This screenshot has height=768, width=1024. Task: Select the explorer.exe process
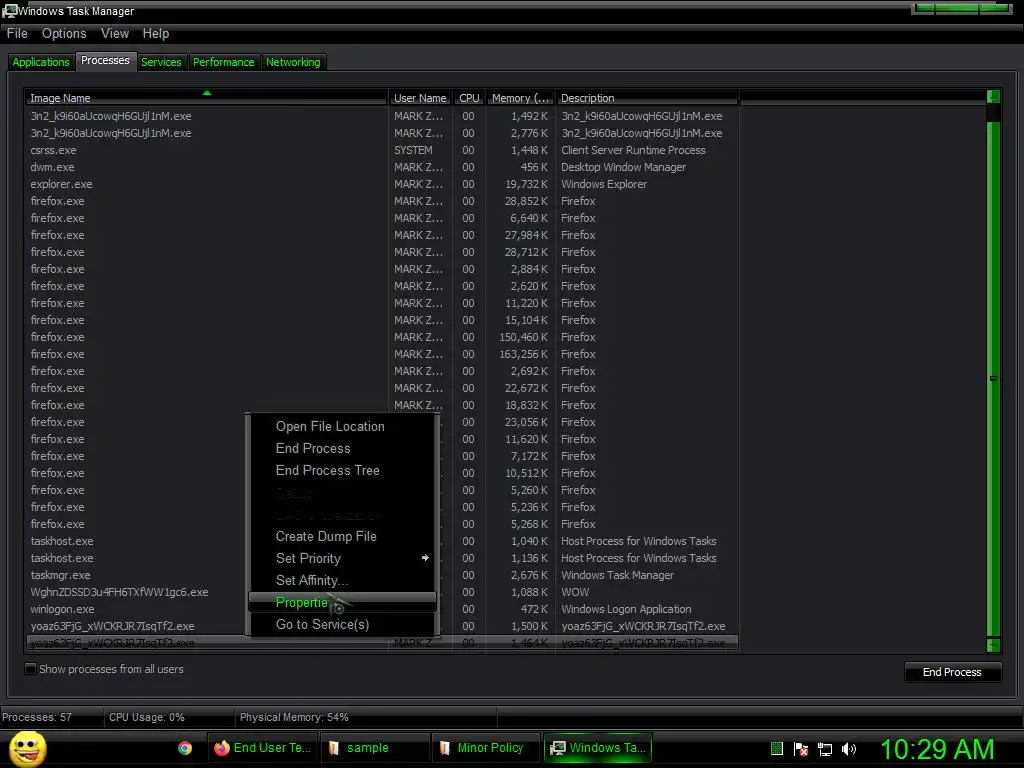click(x=381, y=184)
